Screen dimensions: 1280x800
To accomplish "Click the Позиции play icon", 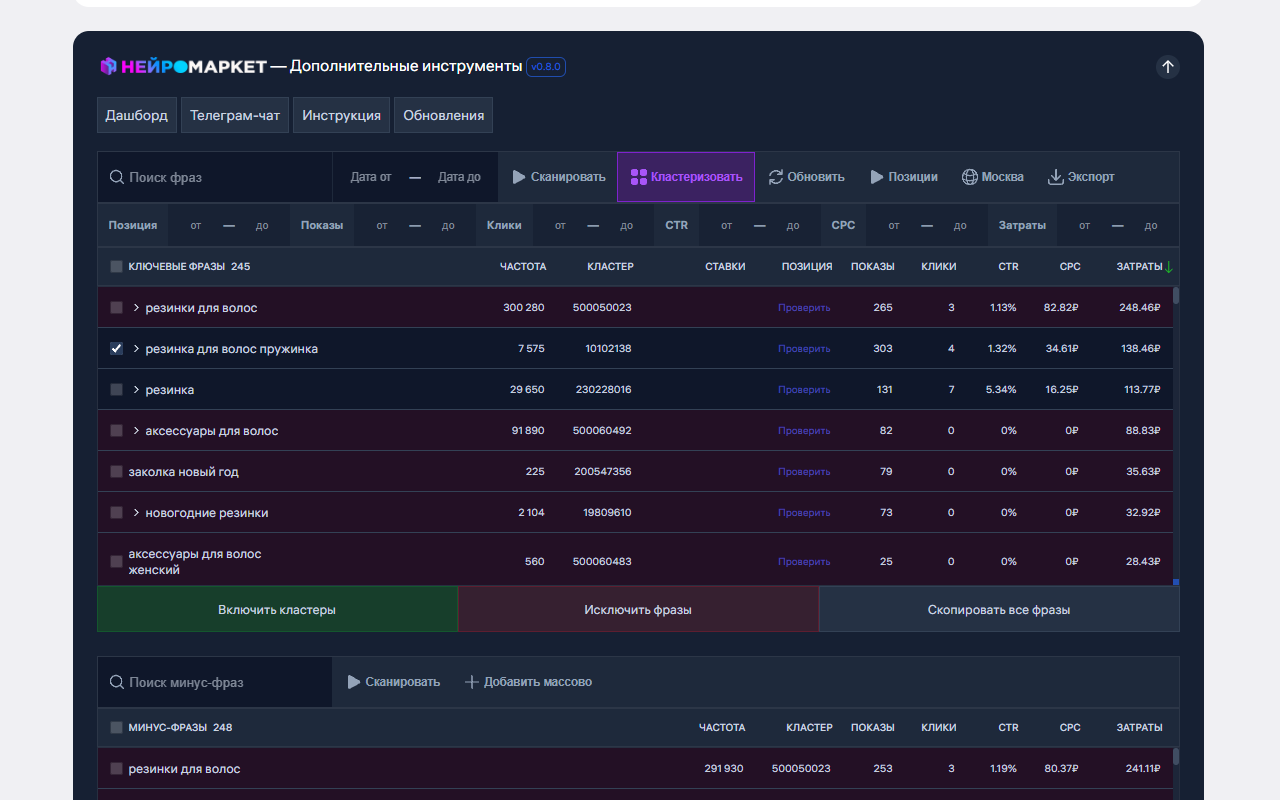I will (x=877, y=177).
